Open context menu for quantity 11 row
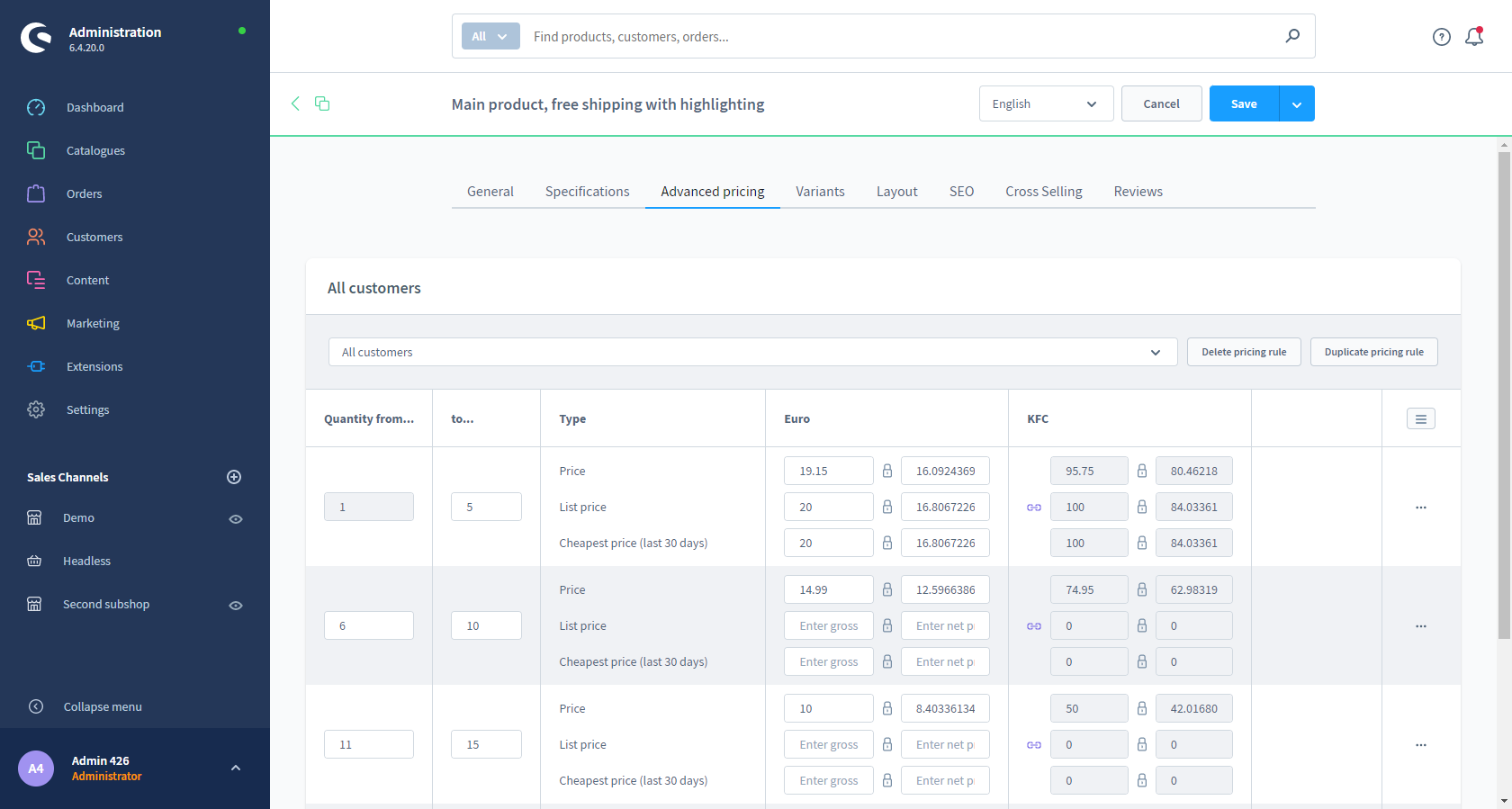Image resolution: width=1512 pixels, height=809 pixels. [1421, 745]
